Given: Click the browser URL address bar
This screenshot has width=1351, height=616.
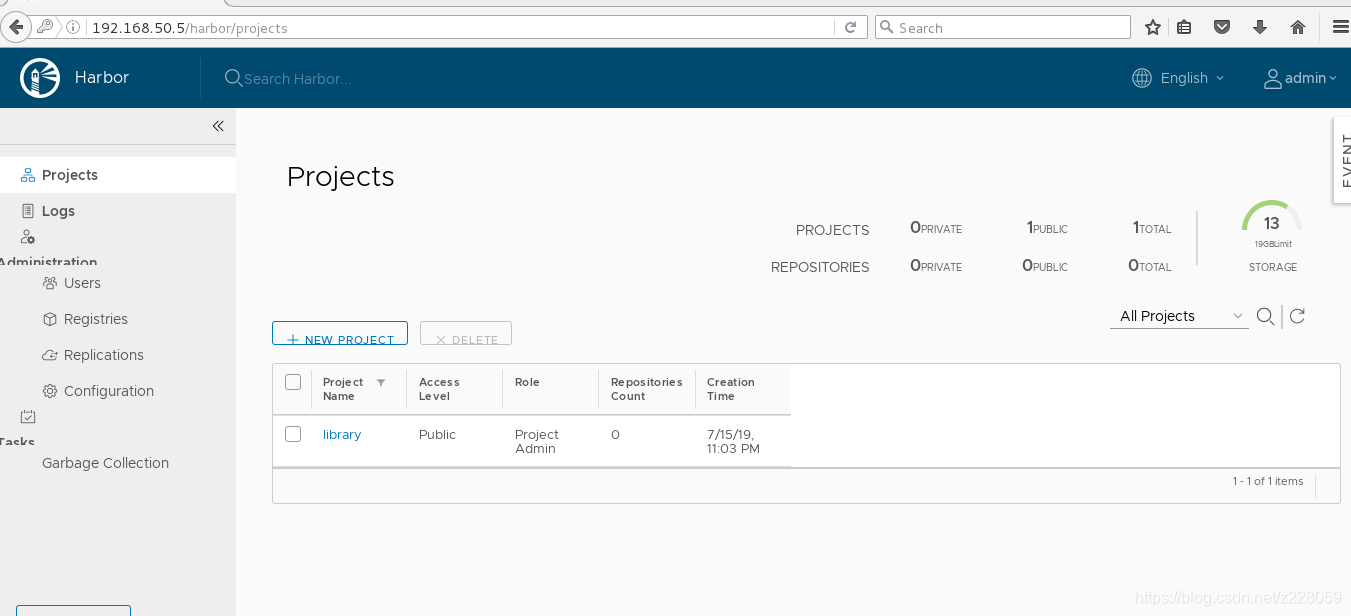Looking at the screenshot, I should coord(460,28).
